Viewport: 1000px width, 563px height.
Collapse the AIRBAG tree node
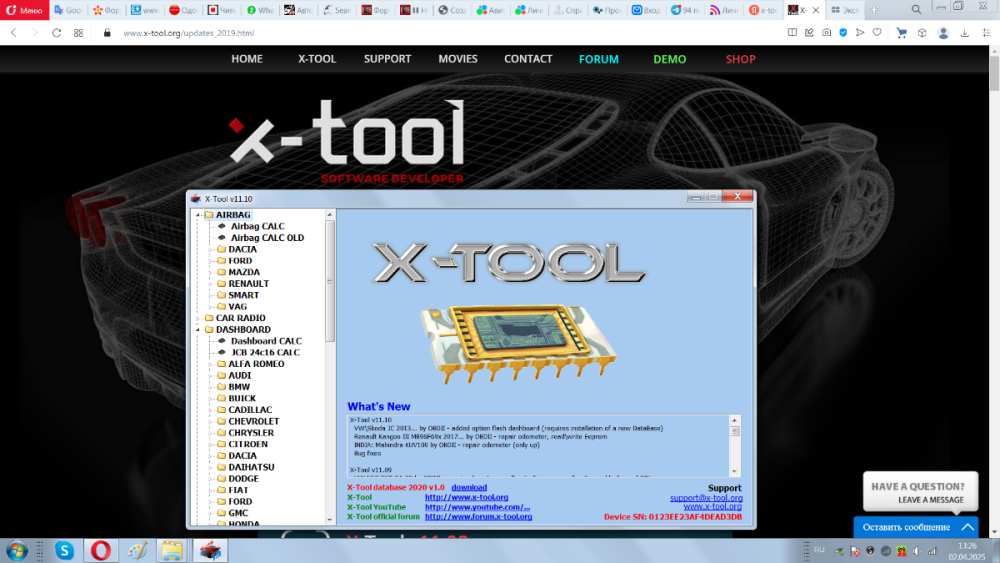(197, 215)
